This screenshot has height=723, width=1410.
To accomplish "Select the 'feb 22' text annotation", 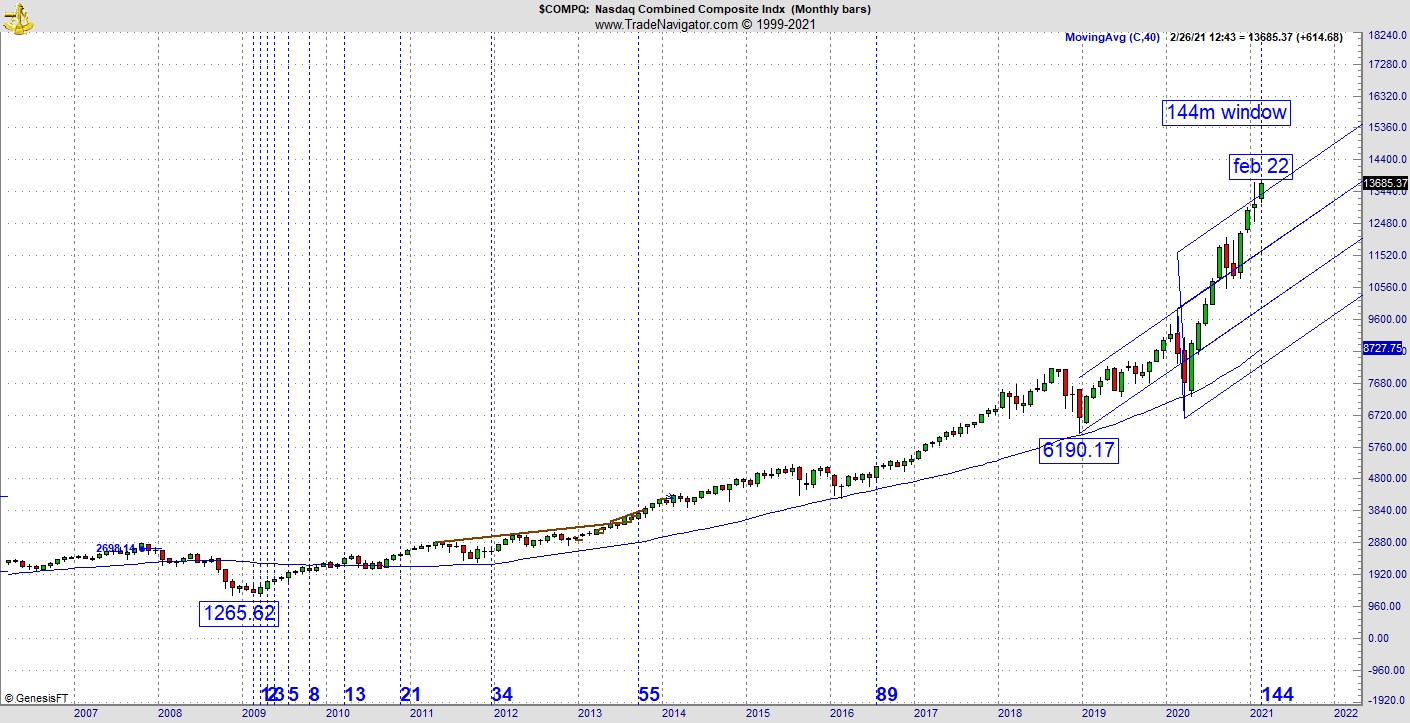I will click(x=1260, y=166).
